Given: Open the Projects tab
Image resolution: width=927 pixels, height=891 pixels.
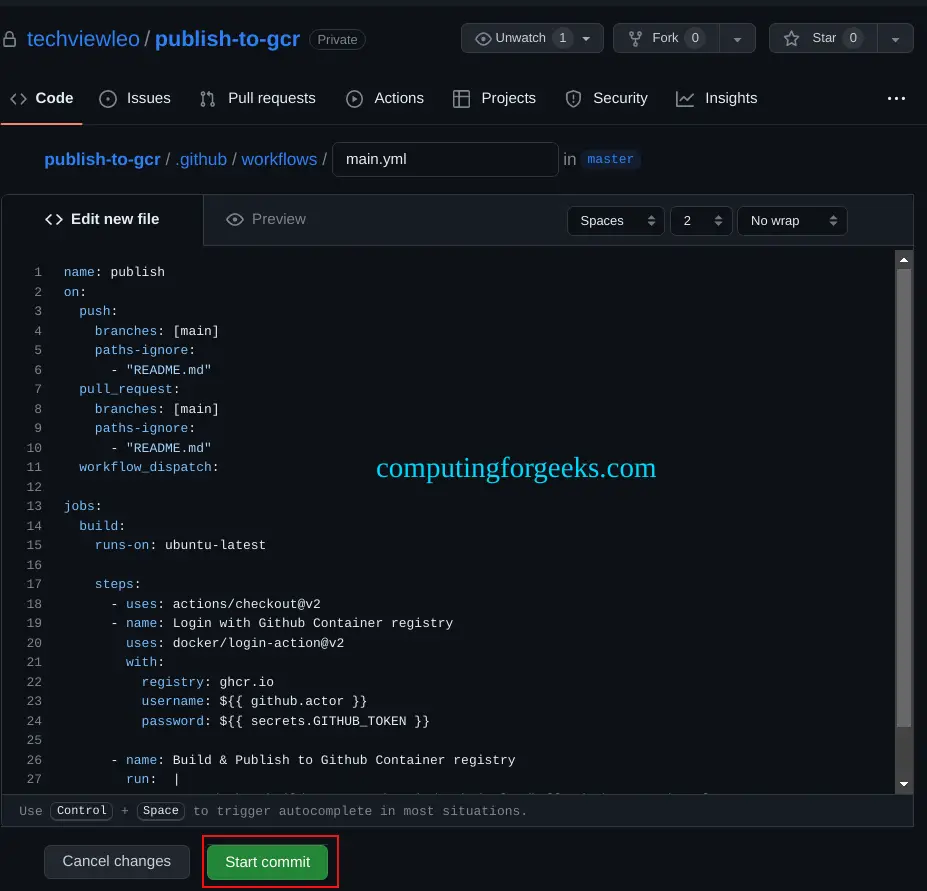Looking at the screenshot, I should click(494, 98).
